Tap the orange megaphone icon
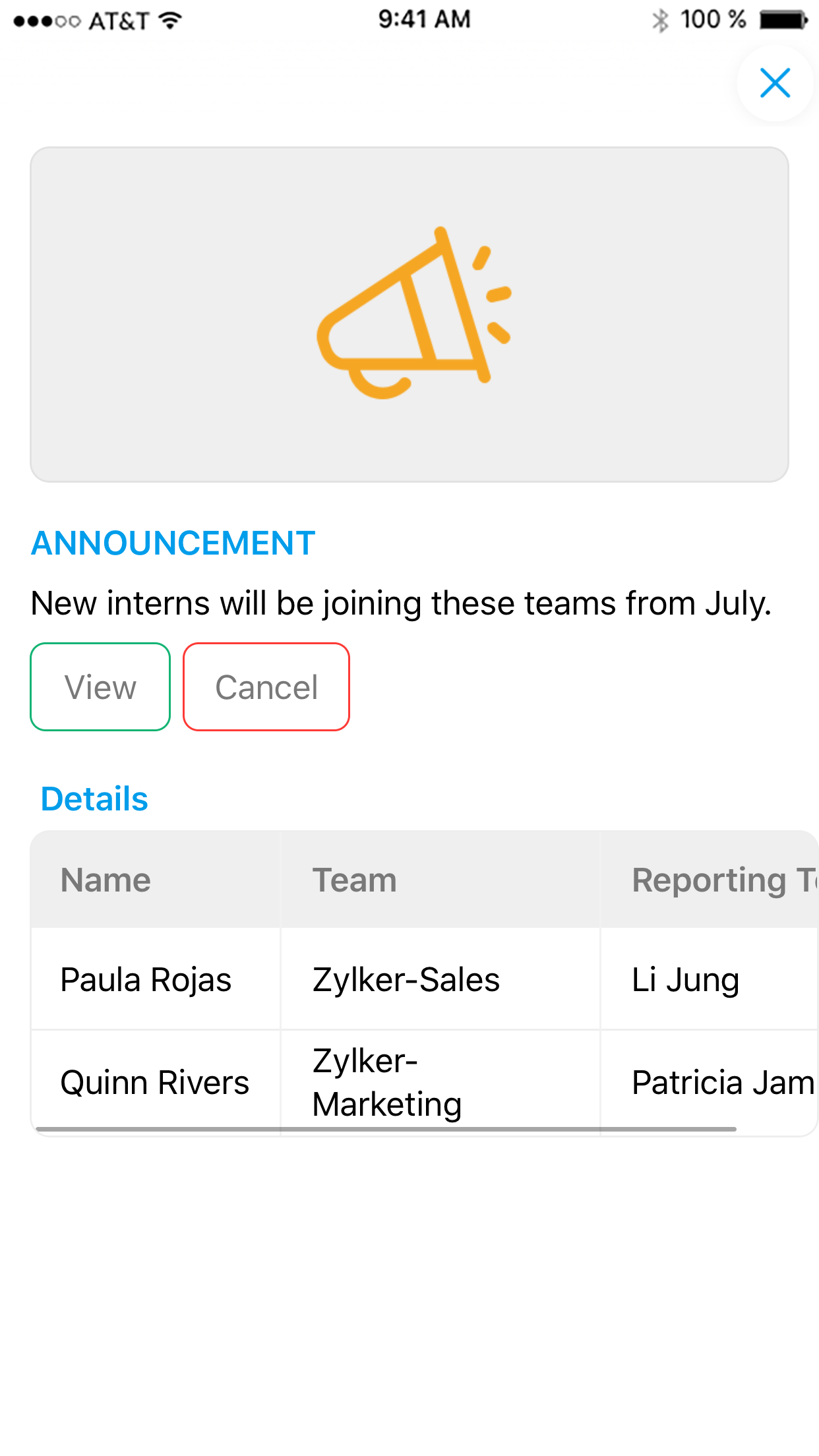 point(414,314)
